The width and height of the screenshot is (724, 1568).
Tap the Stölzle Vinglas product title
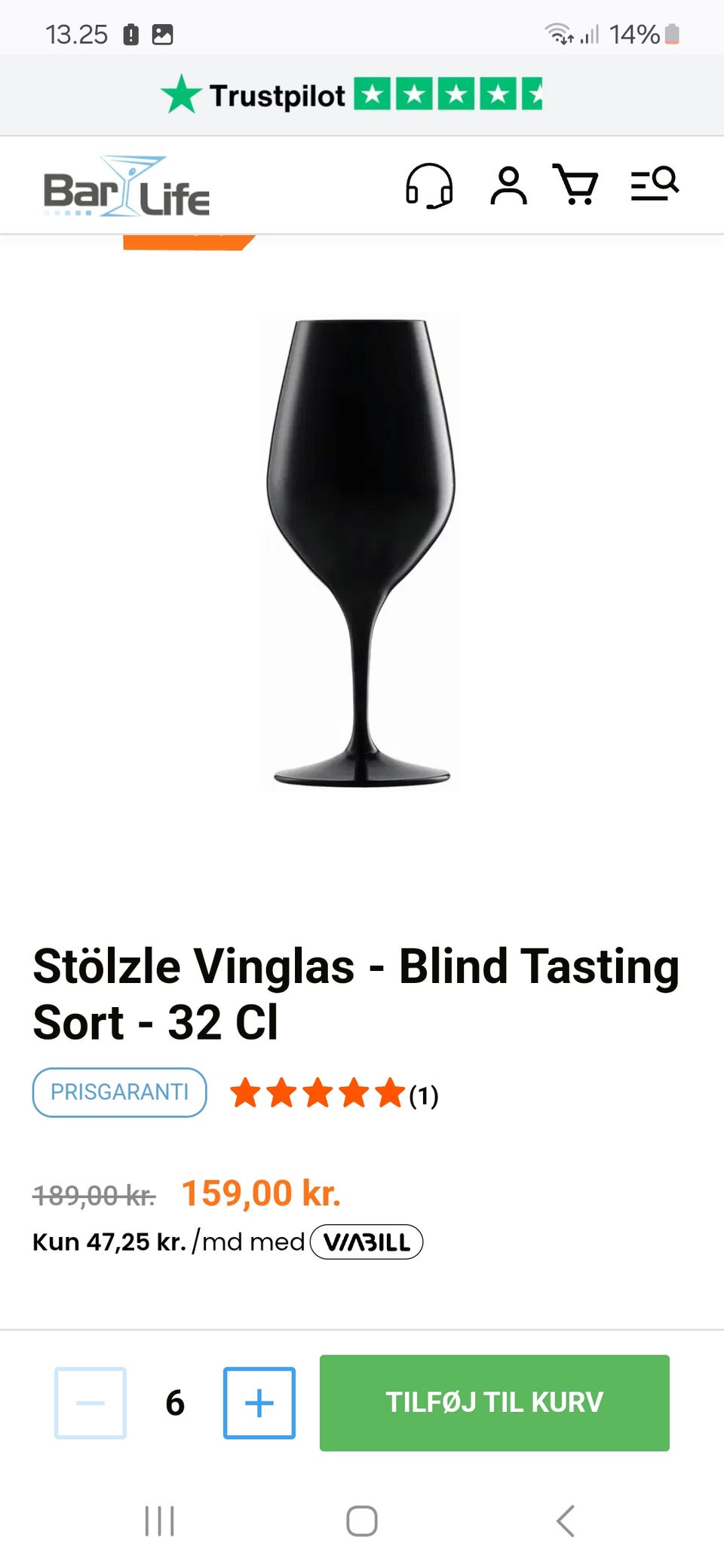point(356,994)
